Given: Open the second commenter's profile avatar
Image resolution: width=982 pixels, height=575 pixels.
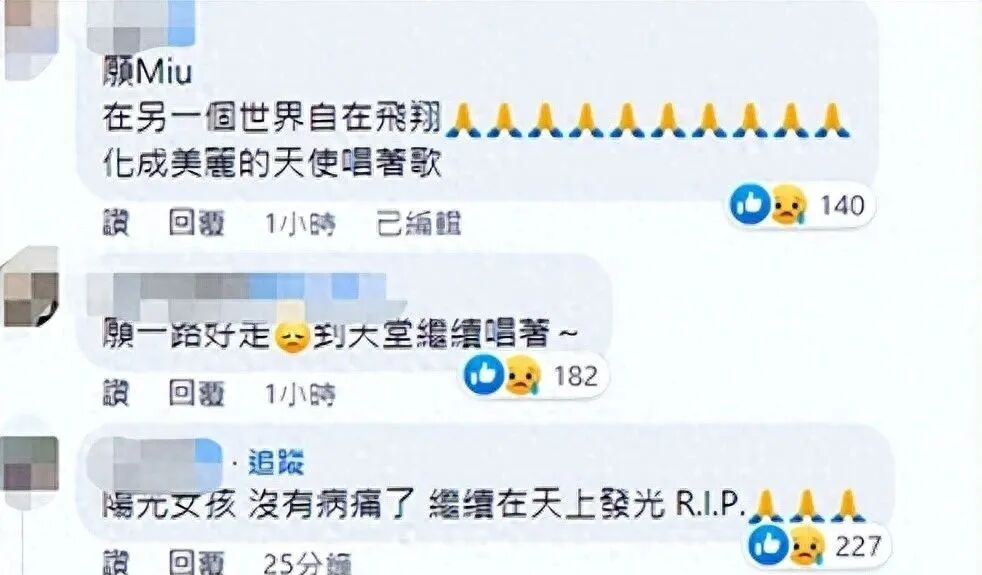Looking at the screenshot, I should (x=31, y=287).
